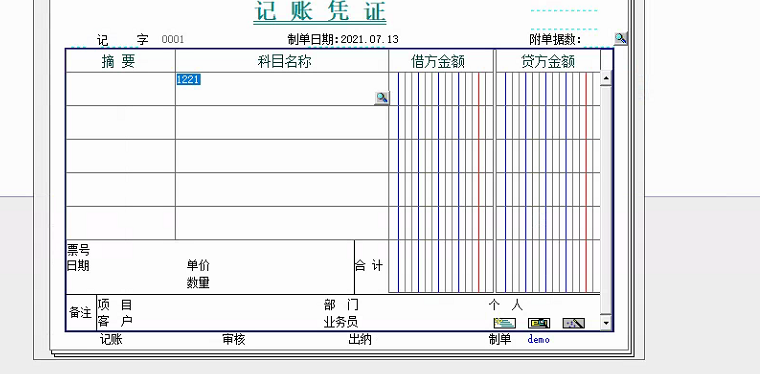
Task: Click the voucher number 0001 field
Action: click(x=173, y=39)
